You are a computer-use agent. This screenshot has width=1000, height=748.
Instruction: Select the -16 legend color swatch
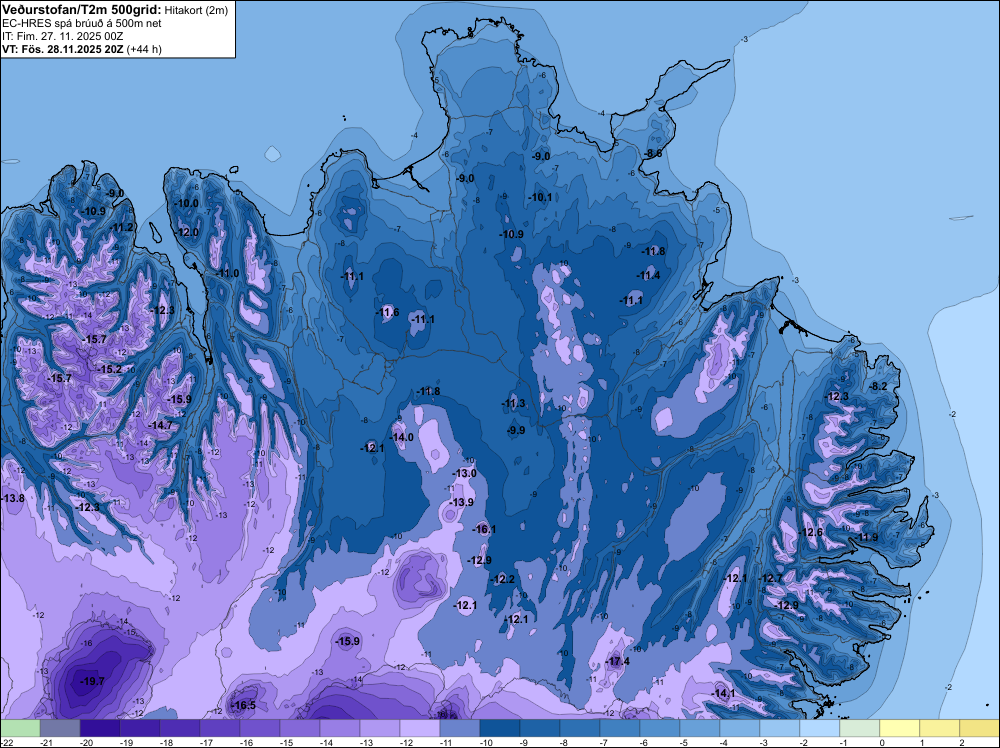click(x=260, y=728)
